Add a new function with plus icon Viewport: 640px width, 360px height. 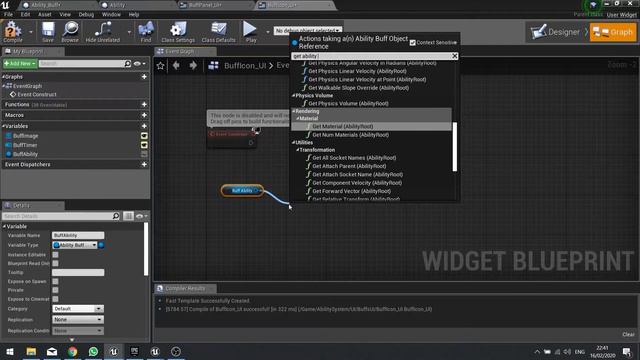pyautogui.click(x=144, y=104)
